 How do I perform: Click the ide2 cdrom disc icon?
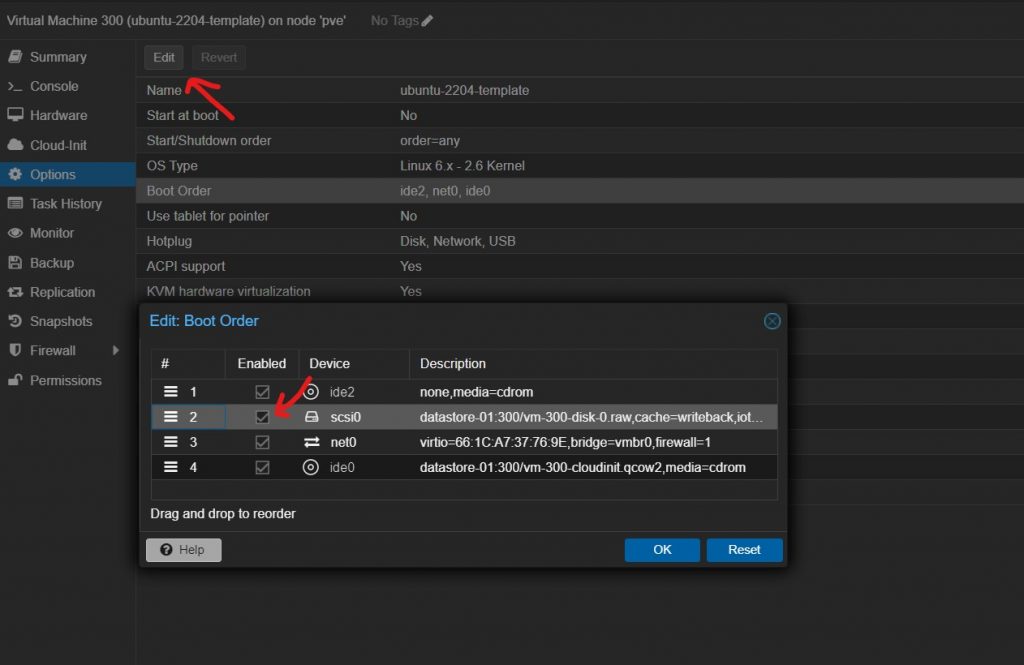312,392
